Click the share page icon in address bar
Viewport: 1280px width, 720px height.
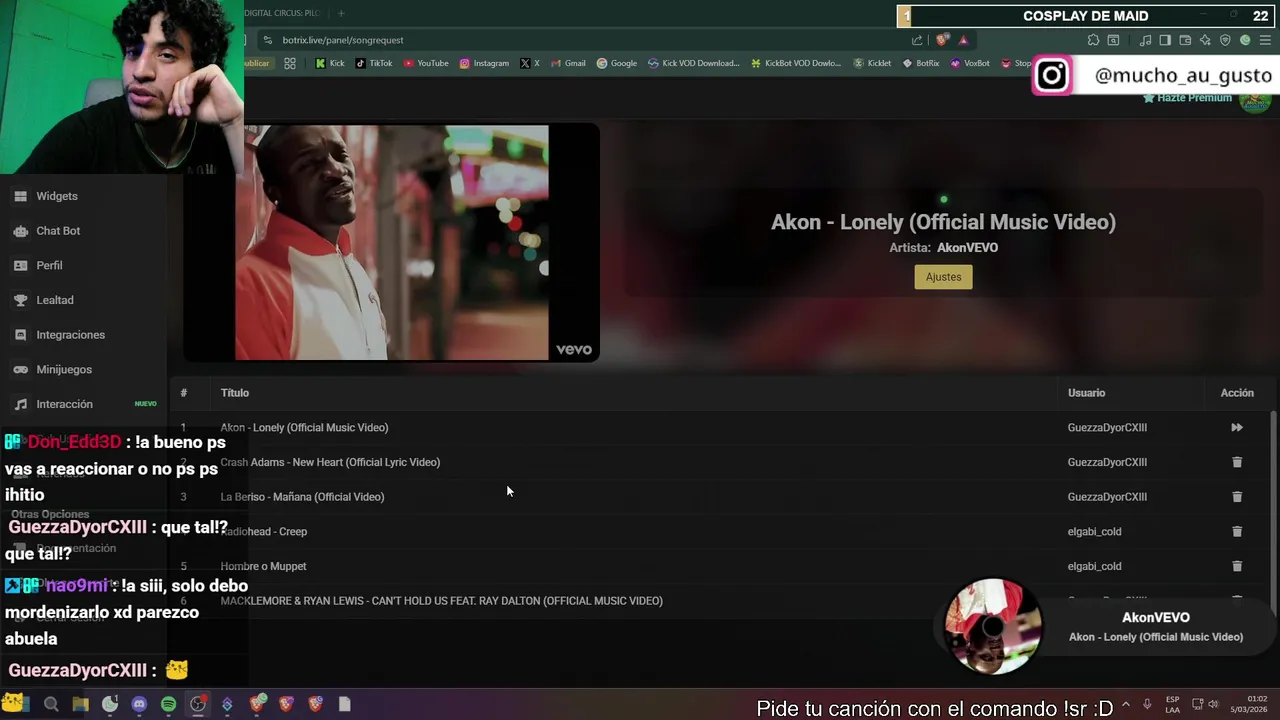pos(917,40)
